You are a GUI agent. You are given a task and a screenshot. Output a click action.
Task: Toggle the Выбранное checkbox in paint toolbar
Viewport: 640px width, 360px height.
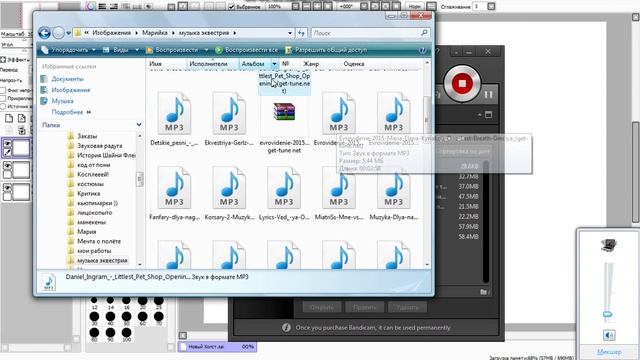pos(232,7)
